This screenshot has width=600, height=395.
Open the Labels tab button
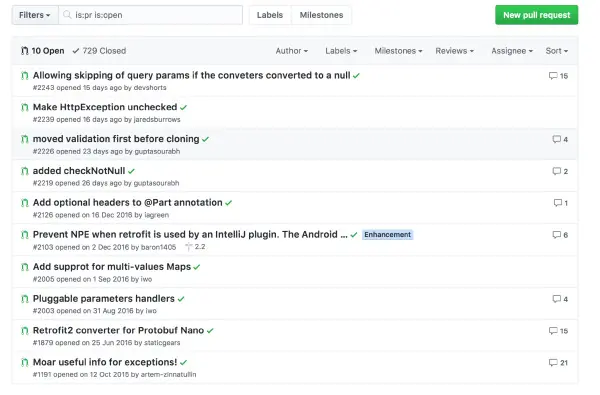coord(270,15)
